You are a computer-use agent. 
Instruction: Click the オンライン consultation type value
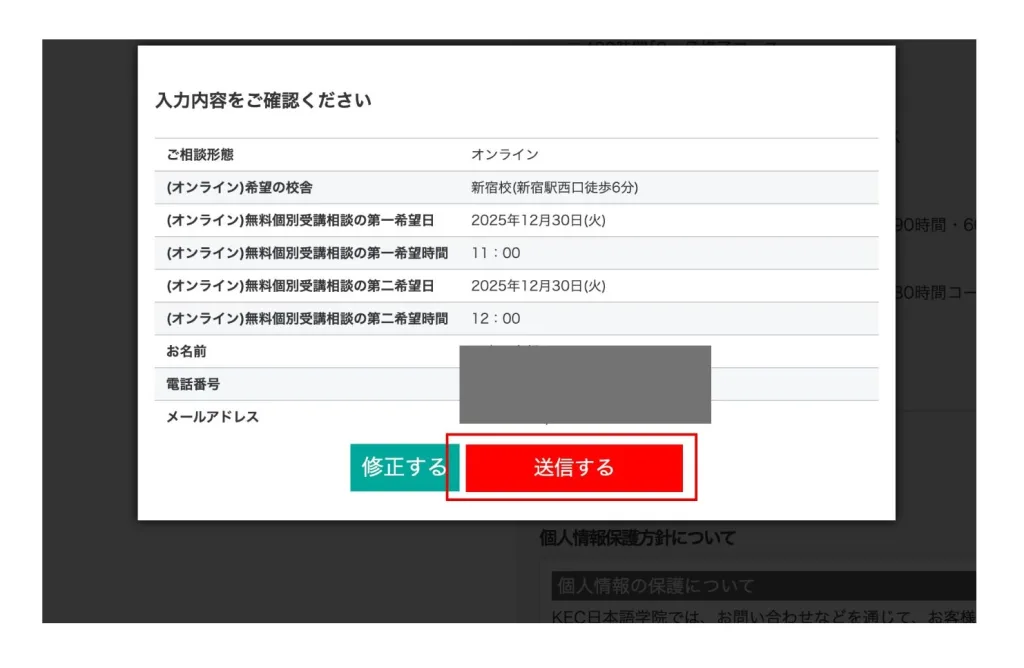pos(505,154)
